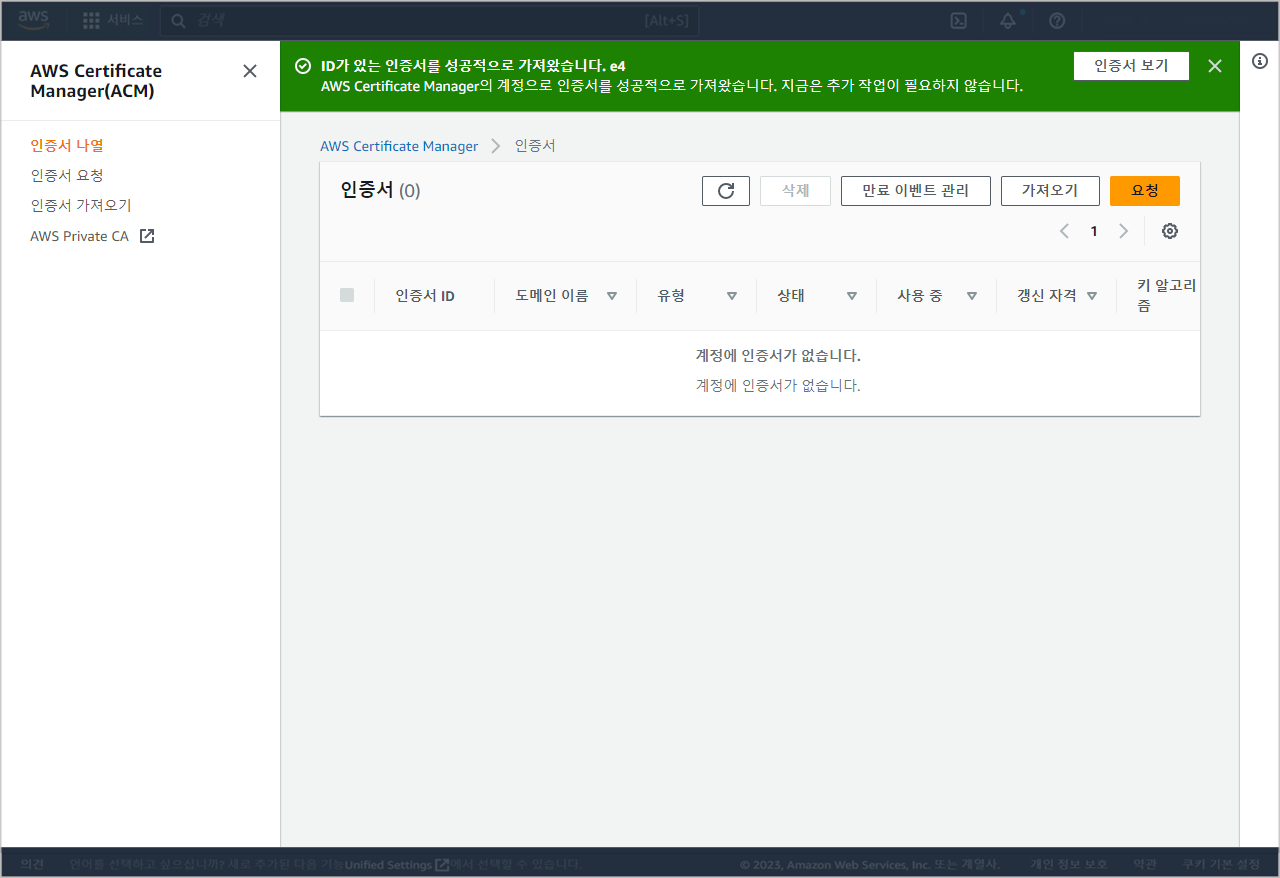Toggle the select-all checkbox in table header
Screen dimensions: 1280x878
pos(347,295)
